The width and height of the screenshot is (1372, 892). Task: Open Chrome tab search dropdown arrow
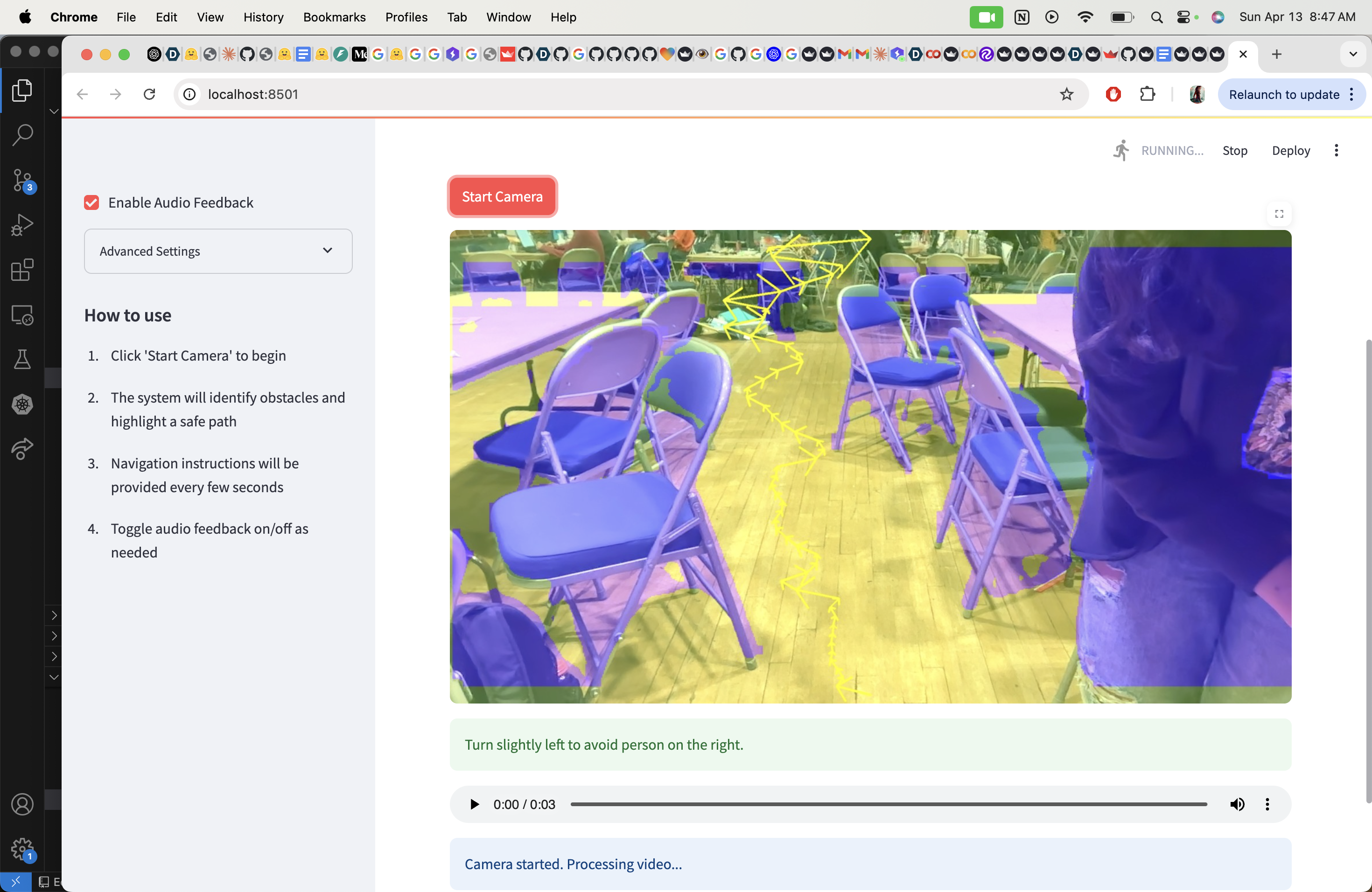pos(1352,54)
